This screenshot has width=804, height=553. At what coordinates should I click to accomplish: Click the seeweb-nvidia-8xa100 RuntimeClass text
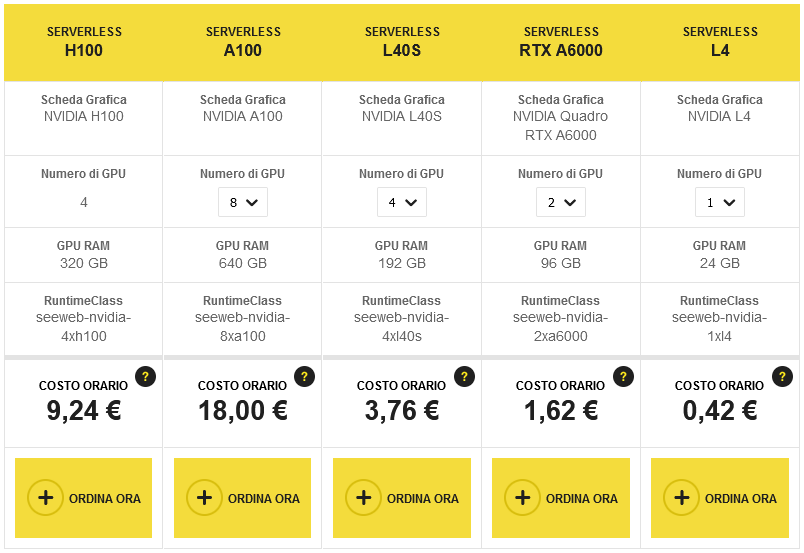tap(243, 327)
